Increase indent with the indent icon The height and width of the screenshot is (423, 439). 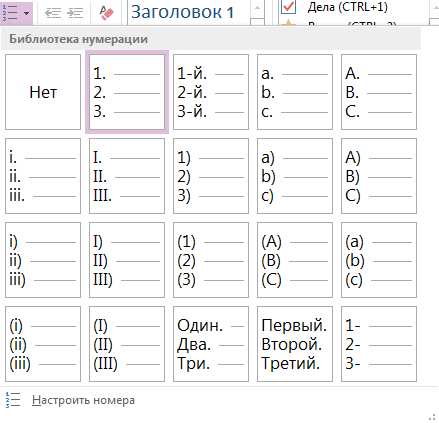75,13
